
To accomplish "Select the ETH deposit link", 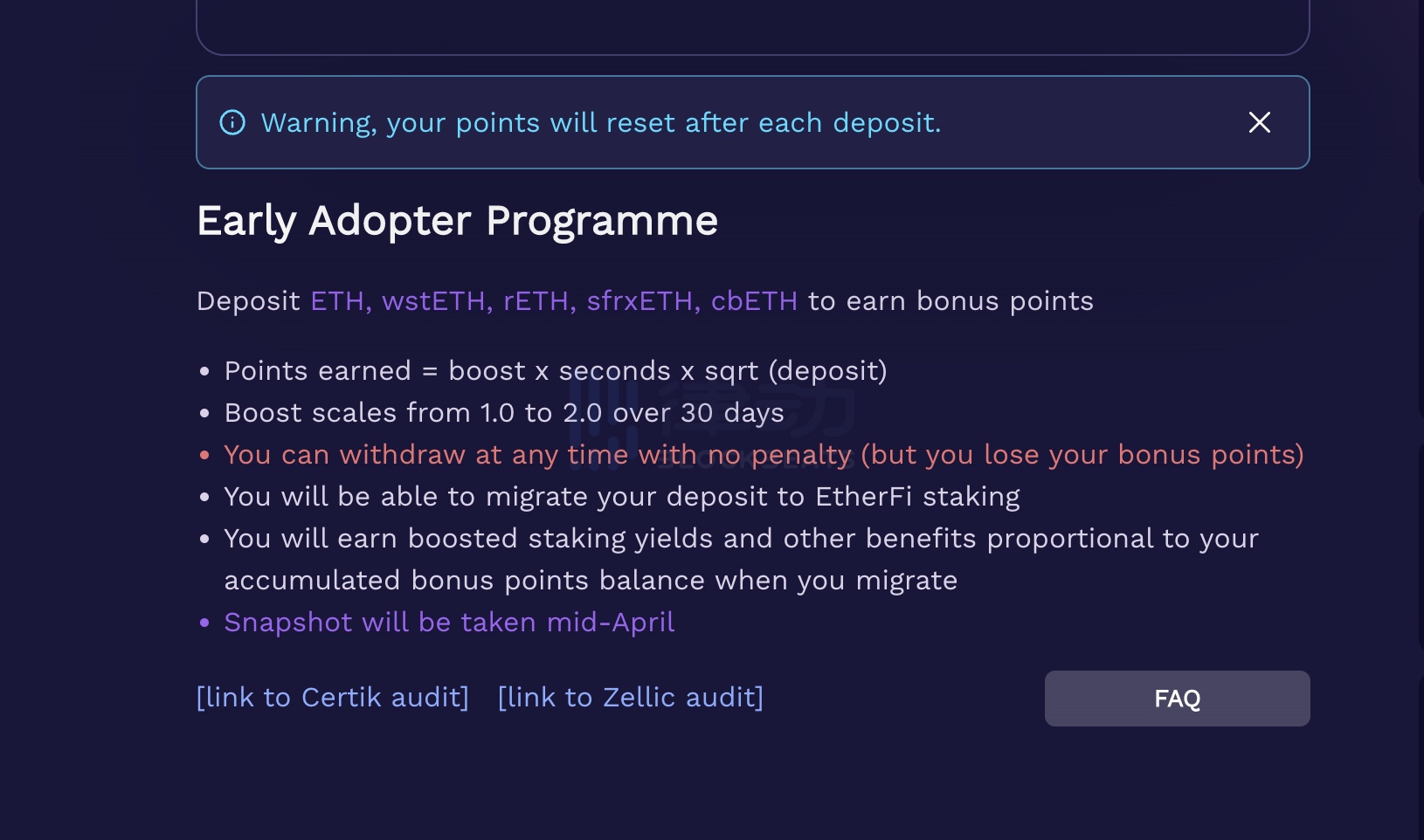I will [338, 300].
